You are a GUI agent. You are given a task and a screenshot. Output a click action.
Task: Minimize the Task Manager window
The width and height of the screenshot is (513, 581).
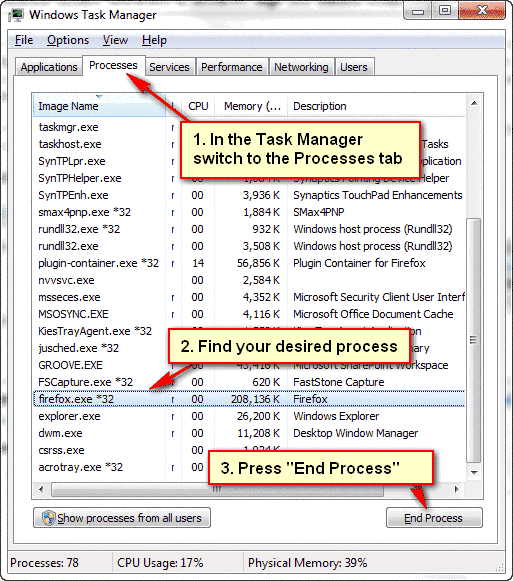pos(418,11)
